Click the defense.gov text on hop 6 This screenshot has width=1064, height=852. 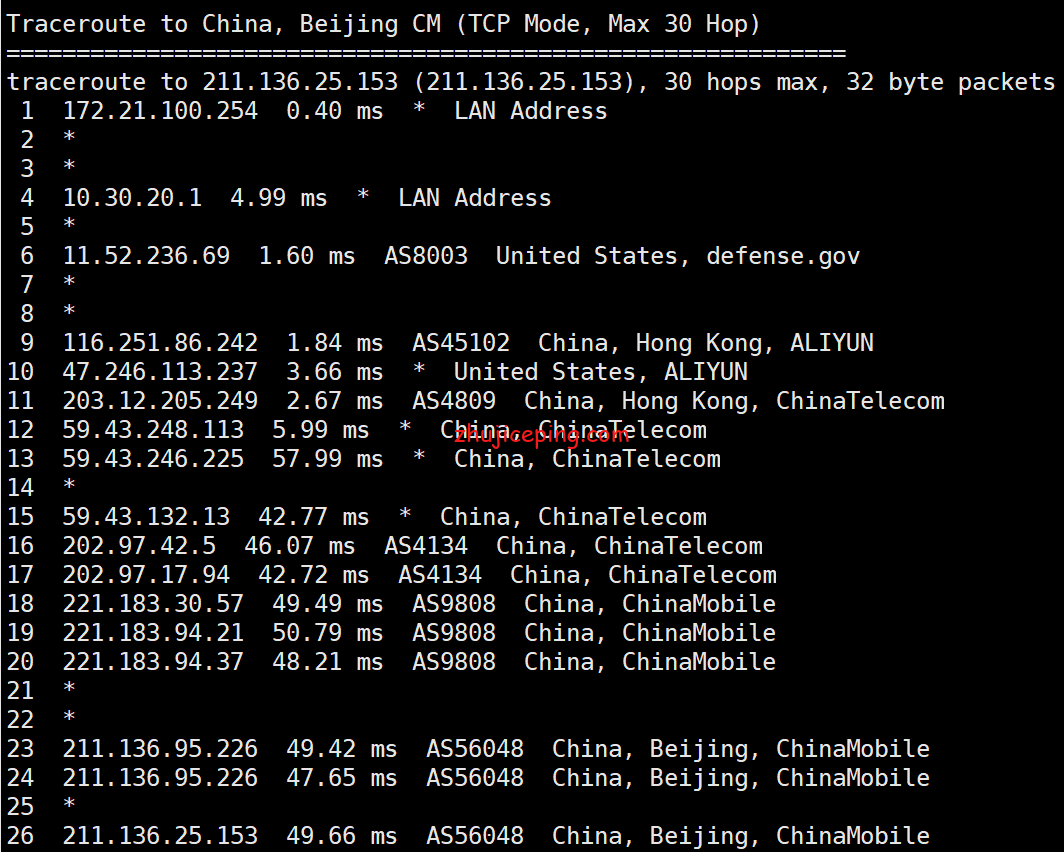(x=783, y=256)
